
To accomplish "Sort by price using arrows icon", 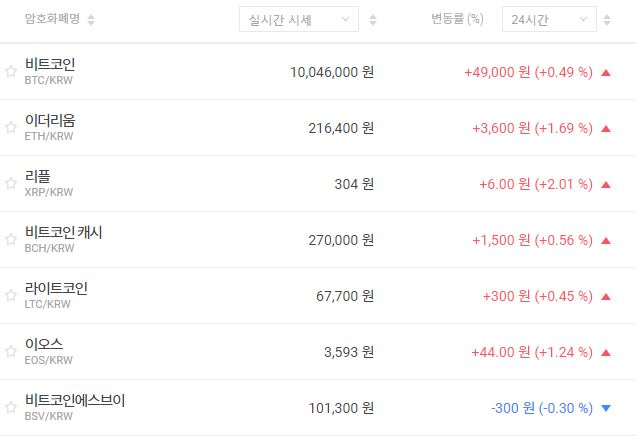I will pyautogui.click(x=373, y=20).
